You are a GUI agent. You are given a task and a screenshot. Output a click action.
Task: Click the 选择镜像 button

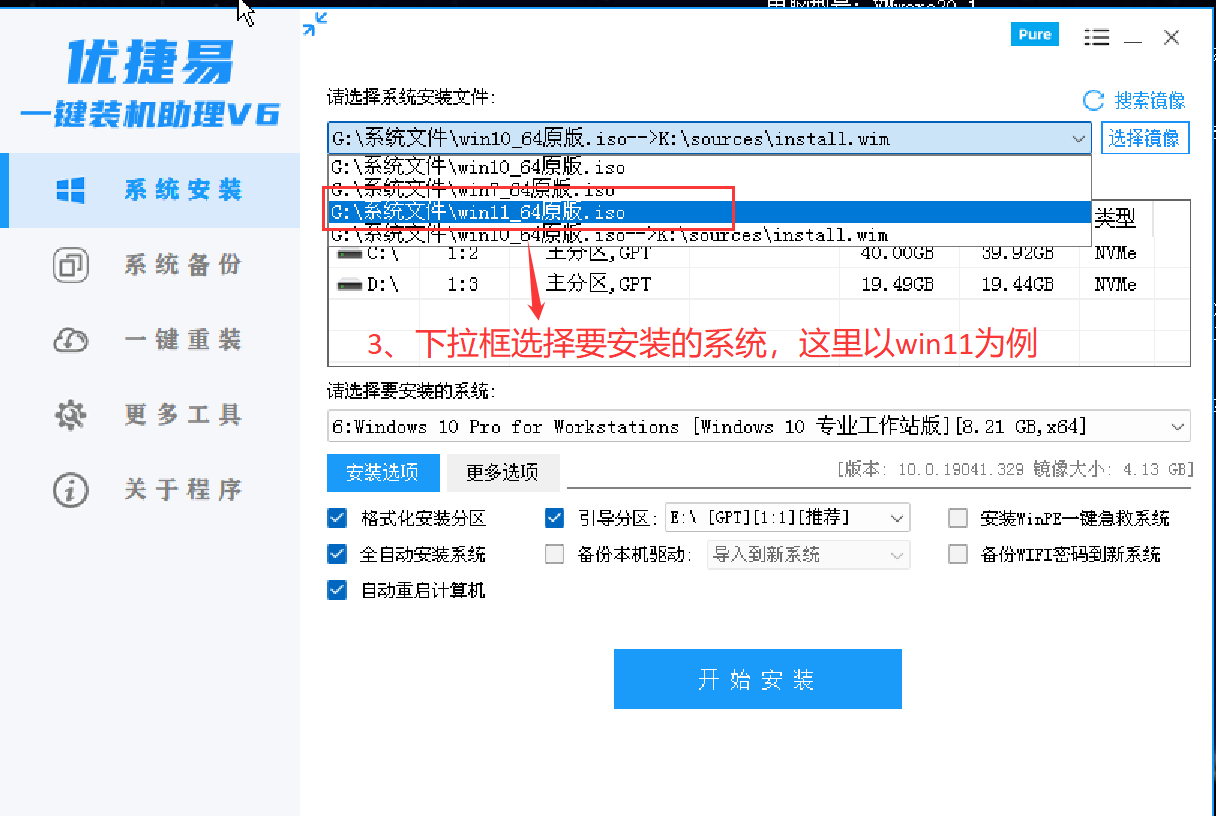[x=1145, y=138]
